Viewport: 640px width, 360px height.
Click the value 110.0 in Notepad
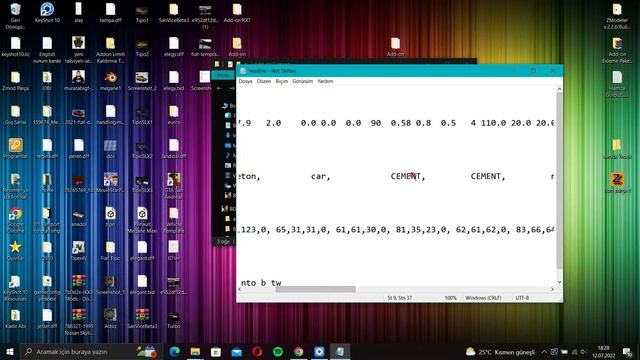click(493, 123)
